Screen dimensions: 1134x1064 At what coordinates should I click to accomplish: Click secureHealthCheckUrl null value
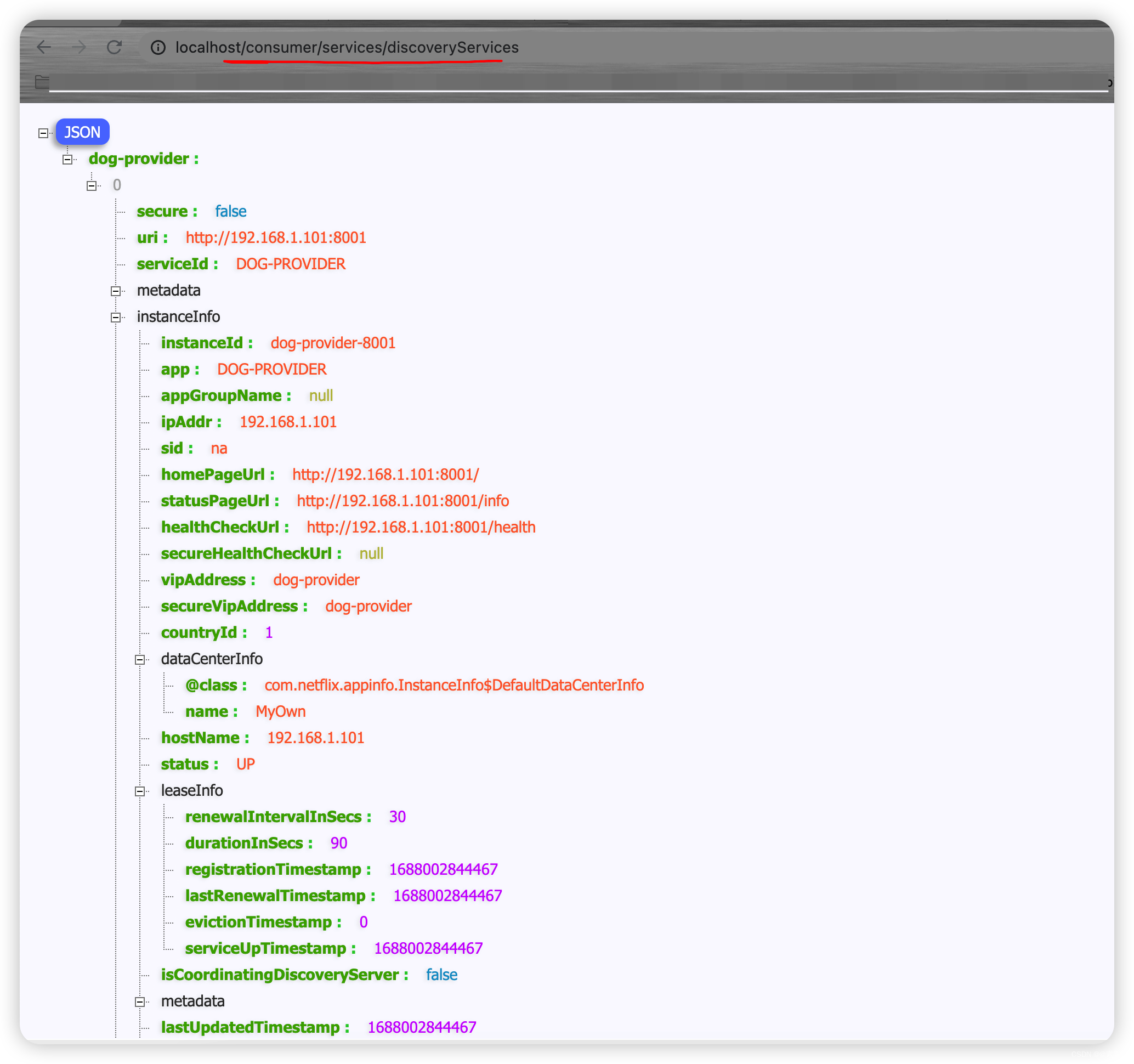(x=371, y=554)
